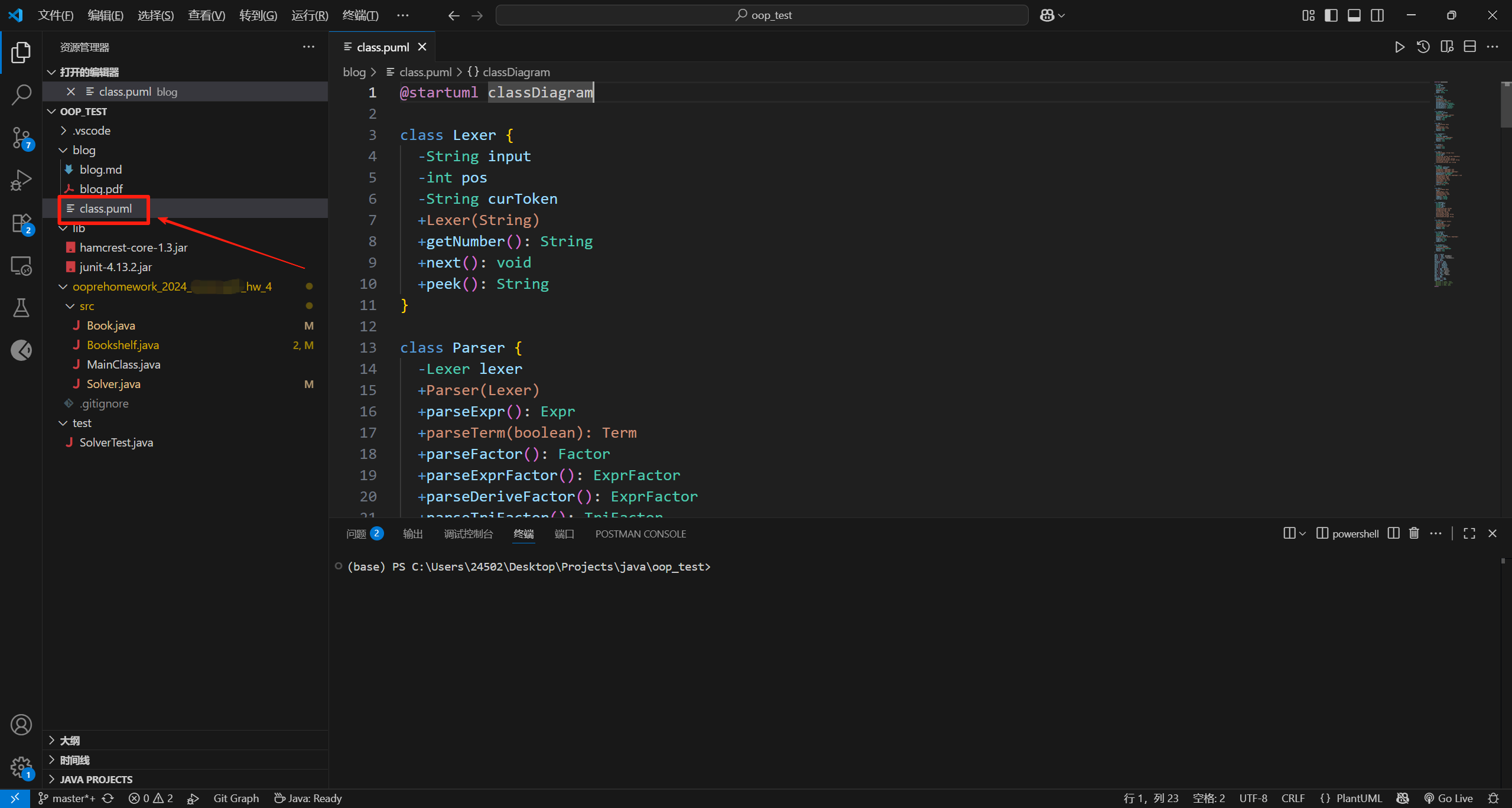Open the Run and Debug view

21,181
